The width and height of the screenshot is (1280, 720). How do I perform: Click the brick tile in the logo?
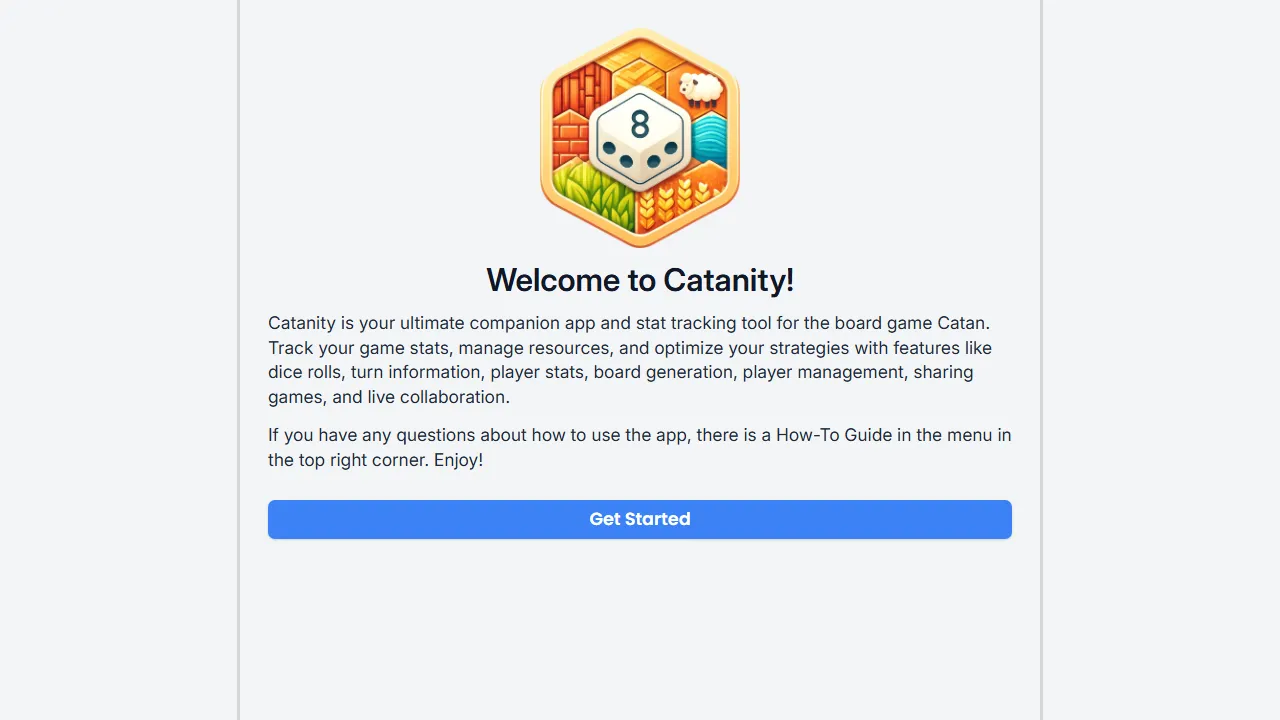[570, 140]
